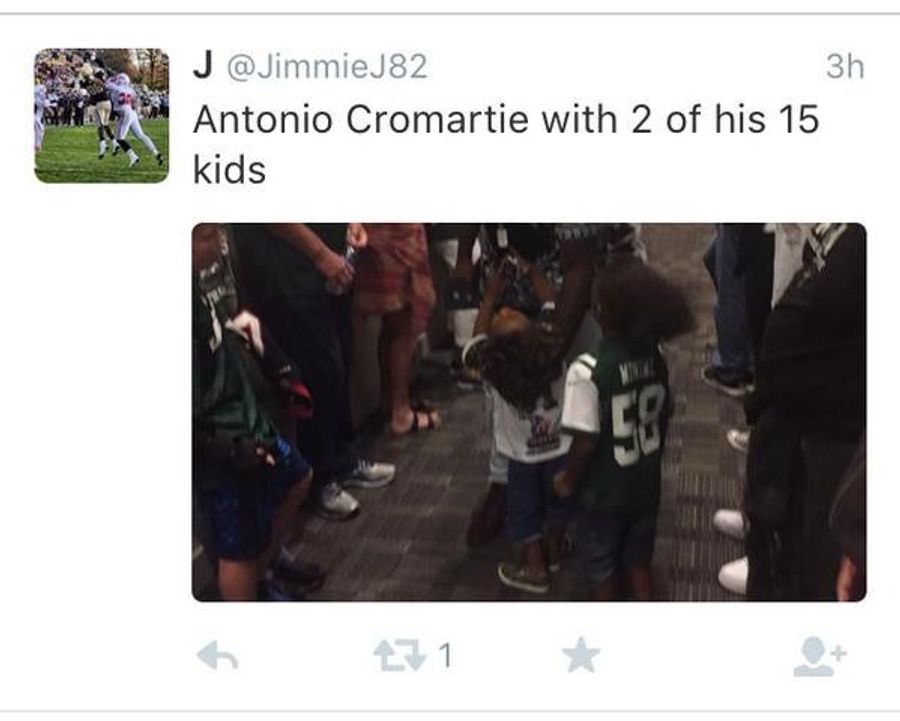
Task: Retweet this post using the arrows icon
Action: coord(399,656)
